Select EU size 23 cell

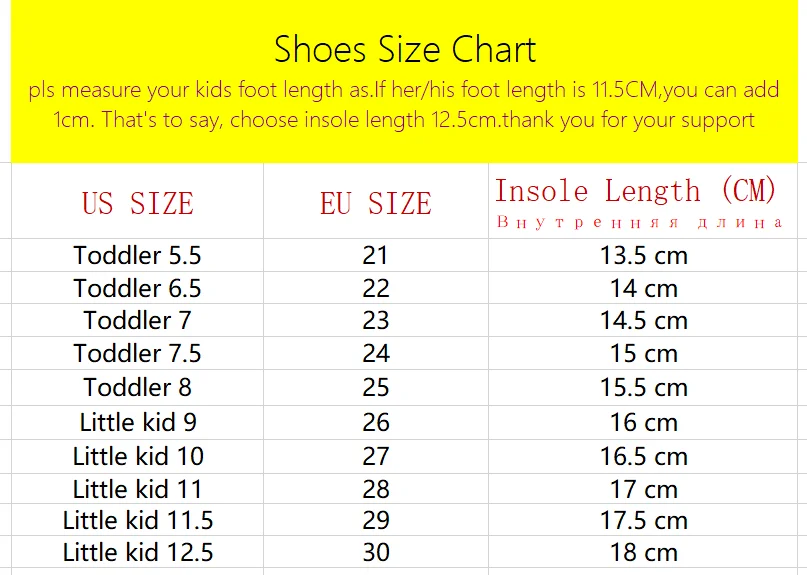375,321
